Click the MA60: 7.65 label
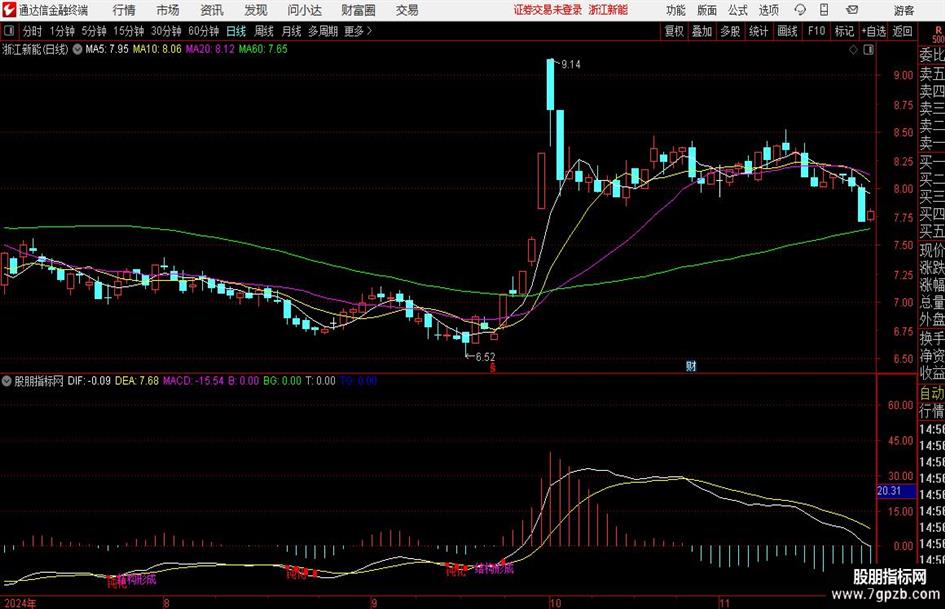This screenshot has width=945, height=609. point(263,49)
